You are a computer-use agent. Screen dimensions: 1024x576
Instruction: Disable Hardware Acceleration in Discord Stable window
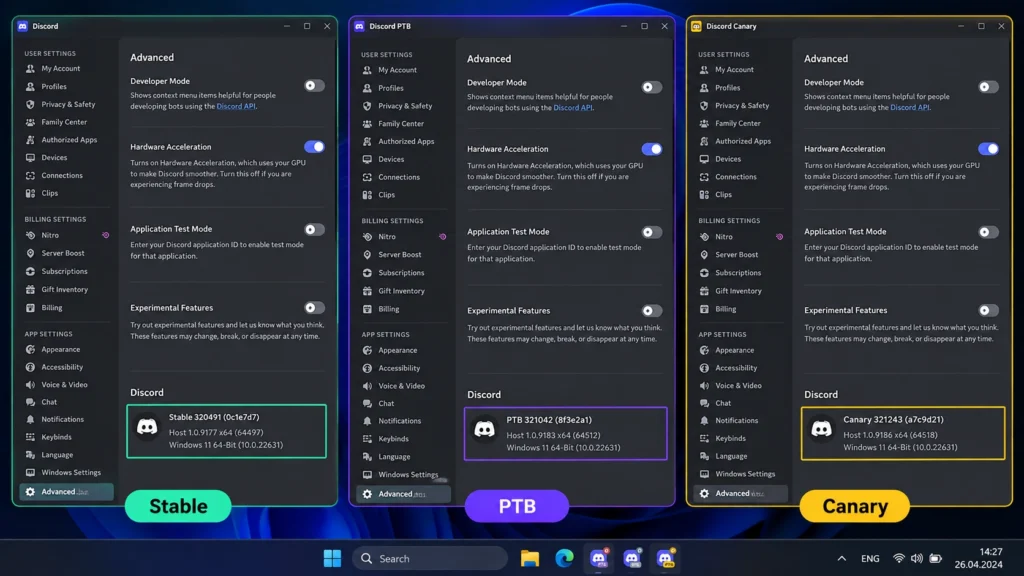[x=314, y=146]
